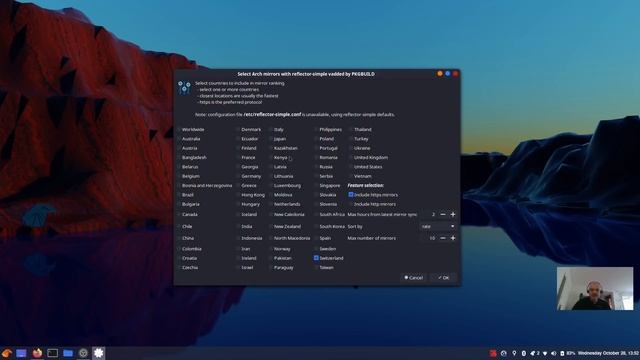Check the New Zealand option
This screenshot has width=640, height=360.
pos(271,226)
